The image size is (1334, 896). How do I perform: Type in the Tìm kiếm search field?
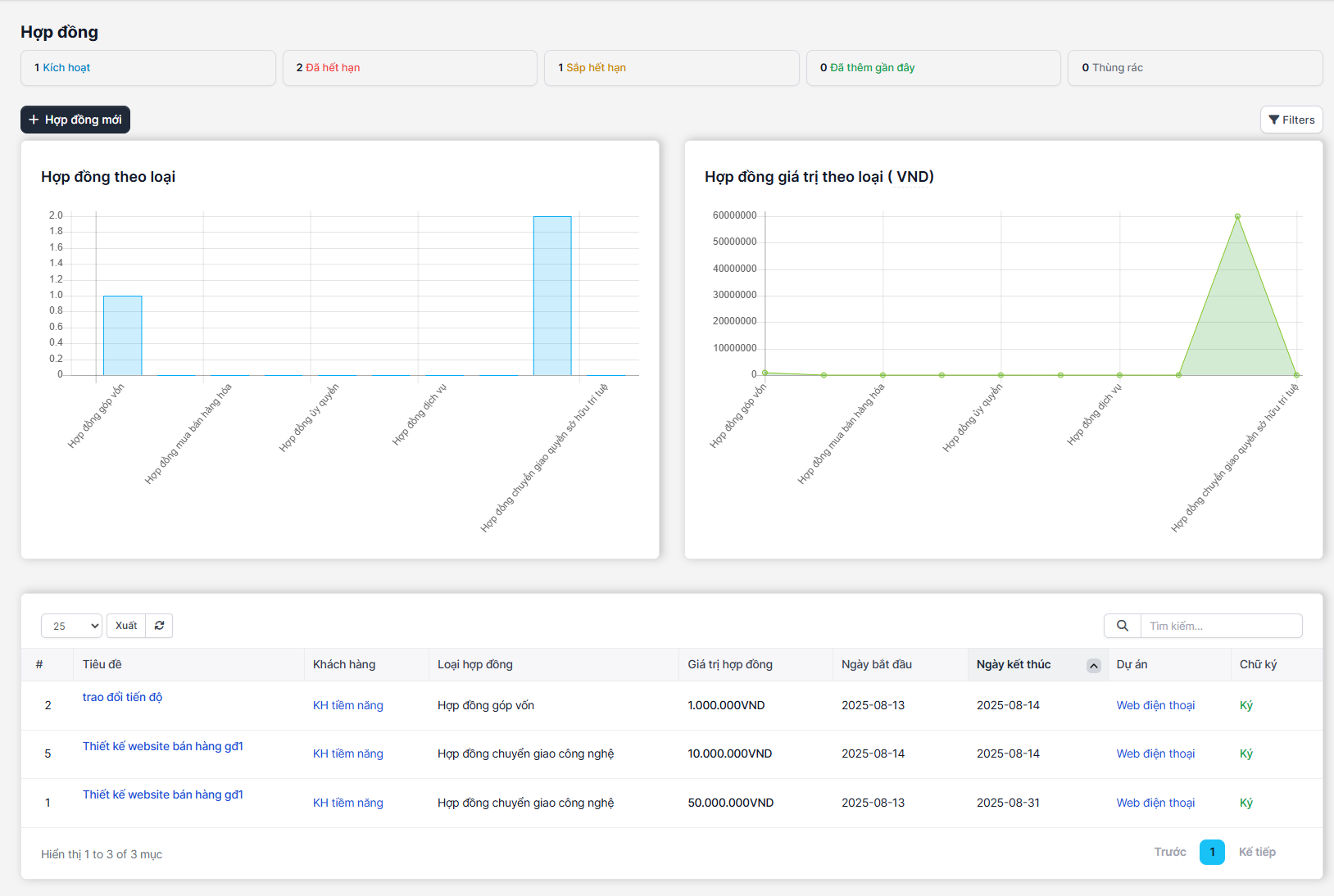[1221, 626]
